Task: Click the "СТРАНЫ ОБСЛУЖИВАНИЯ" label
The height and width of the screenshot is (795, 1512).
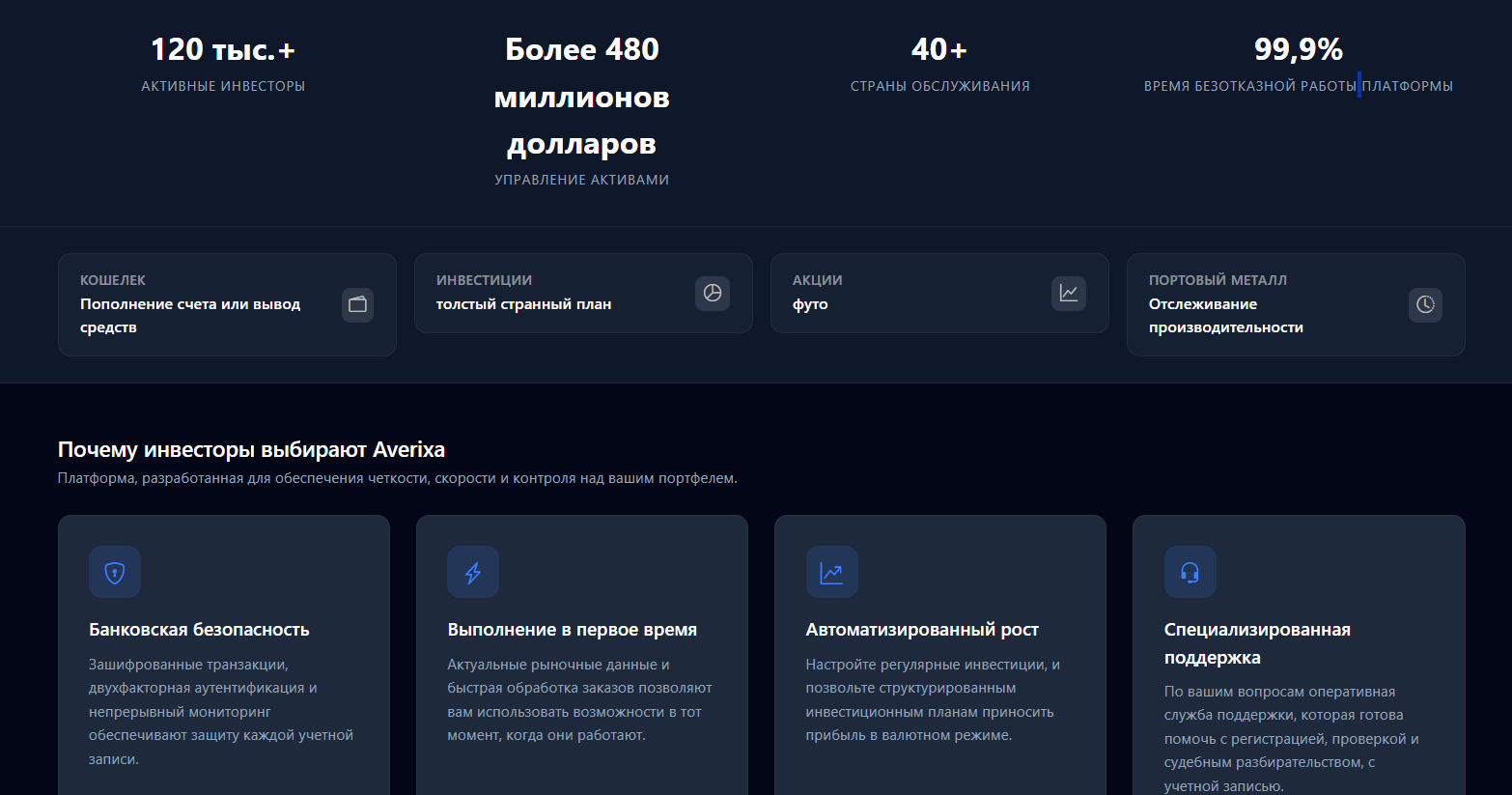Action: [940, 86]
